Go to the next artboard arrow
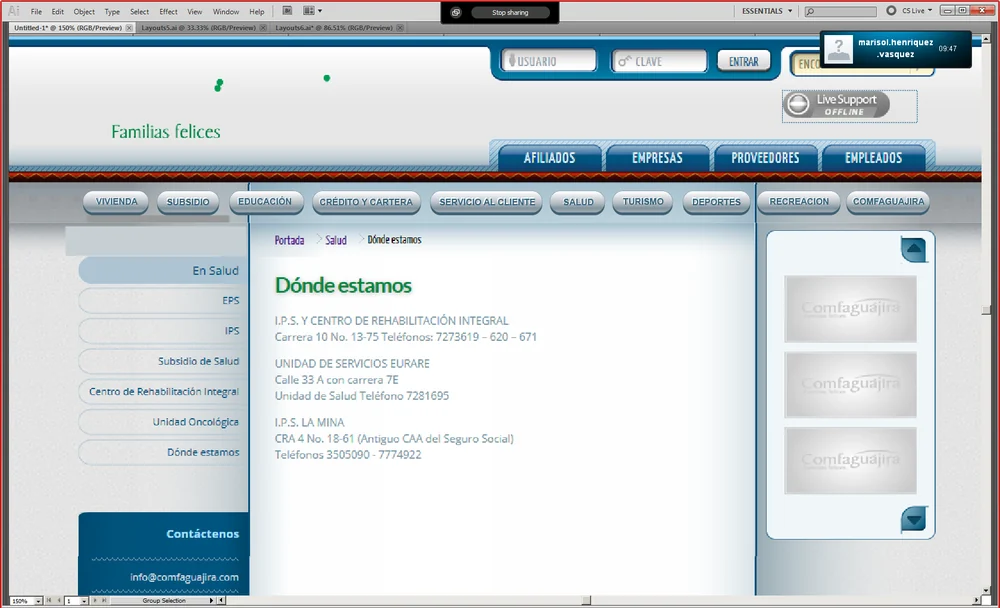The width and height of the screenshot is (1000, 608). [x=95, y=600]
